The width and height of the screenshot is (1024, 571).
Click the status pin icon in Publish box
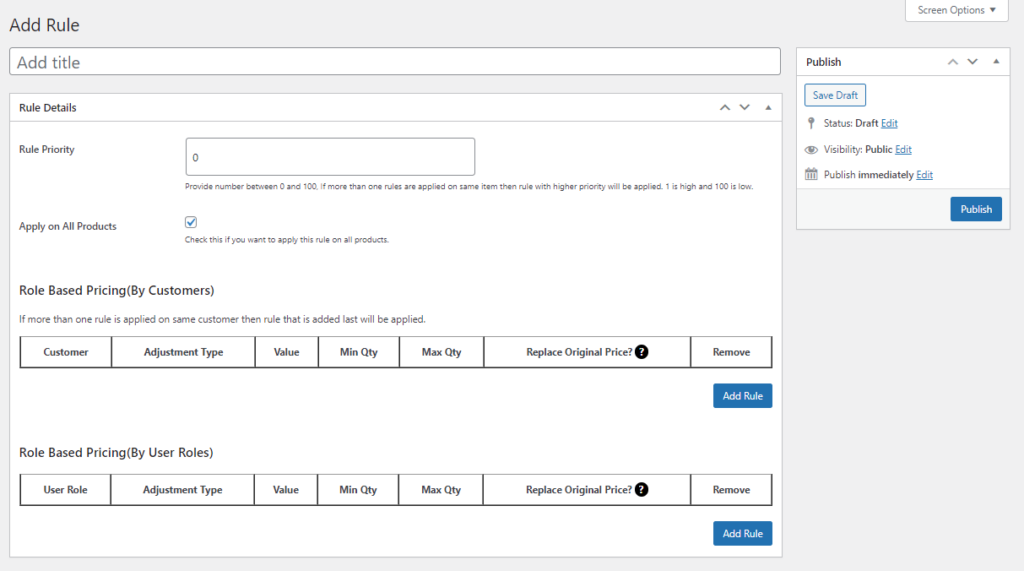point(811,123)
